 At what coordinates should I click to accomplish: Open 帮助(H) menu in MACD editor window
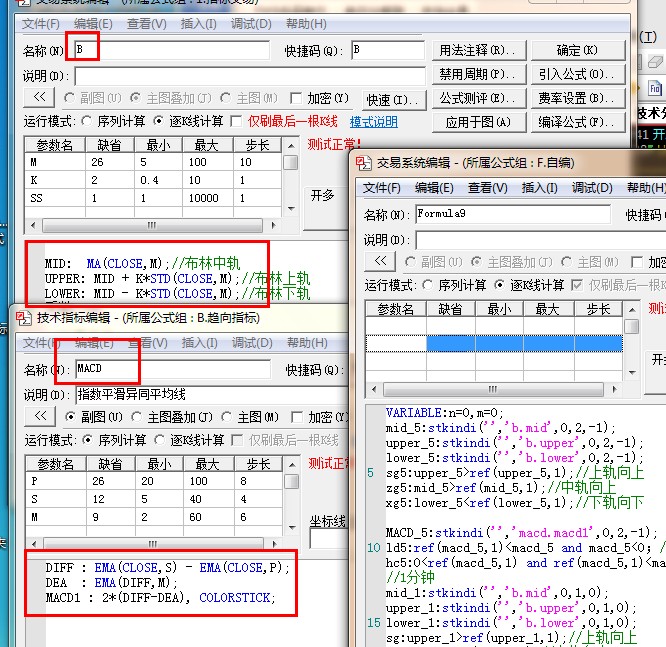pos(307,342)
